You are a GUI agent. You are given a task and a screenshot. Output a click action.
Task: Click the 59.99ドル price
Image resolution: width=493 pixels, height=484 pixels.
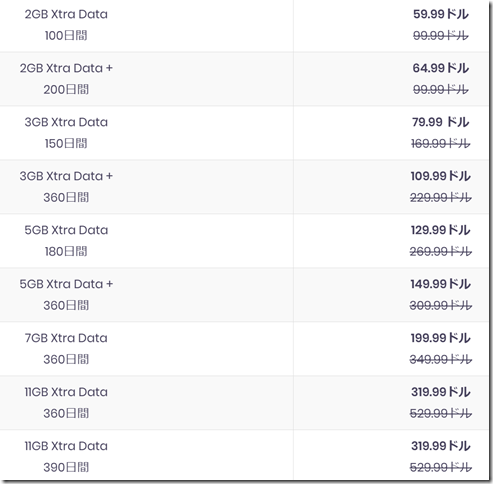pyautogui.click(x=441, y=14)
